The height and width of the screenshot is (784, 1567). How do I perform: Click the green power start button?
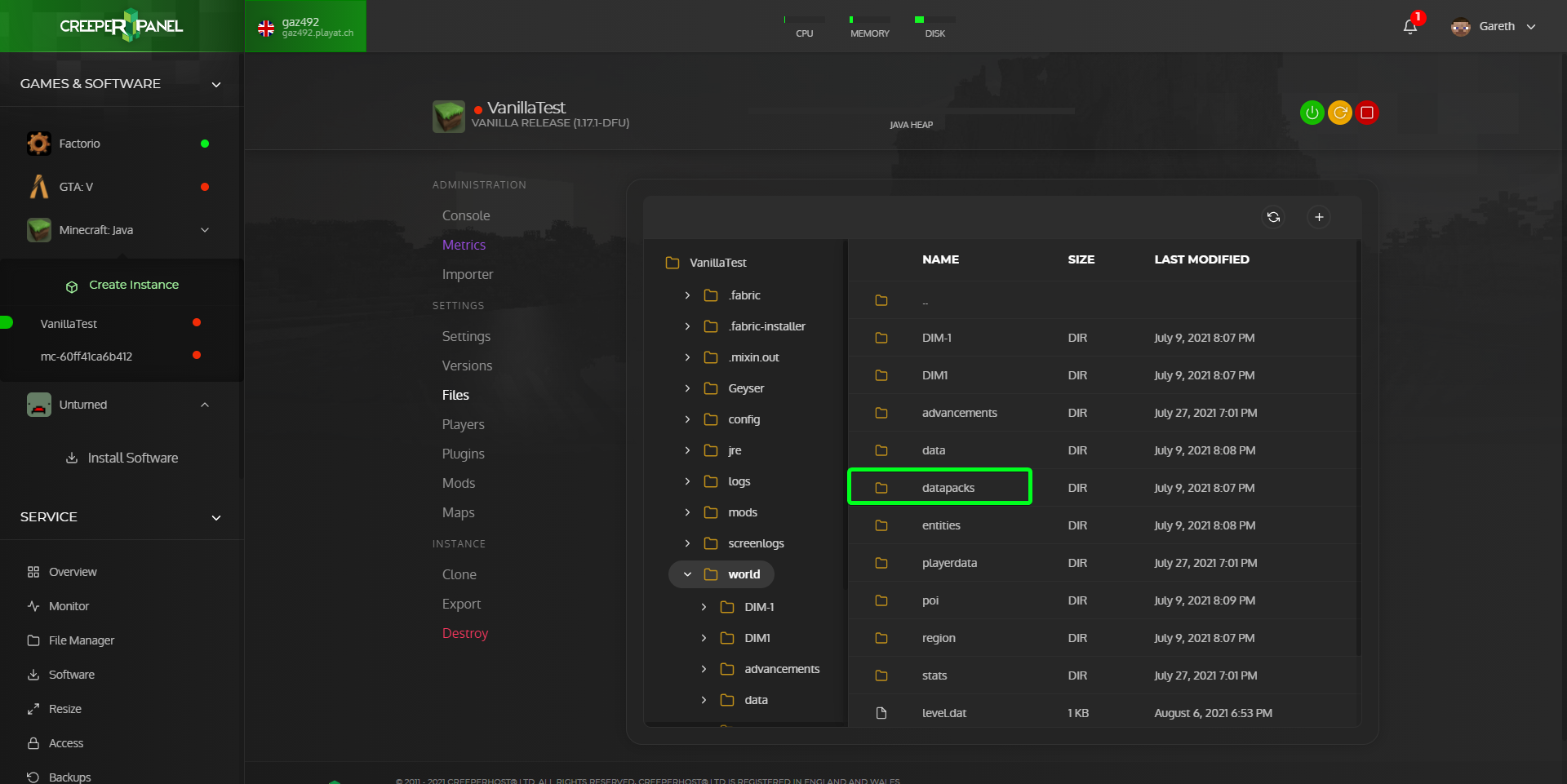[x=1312, y=113]
